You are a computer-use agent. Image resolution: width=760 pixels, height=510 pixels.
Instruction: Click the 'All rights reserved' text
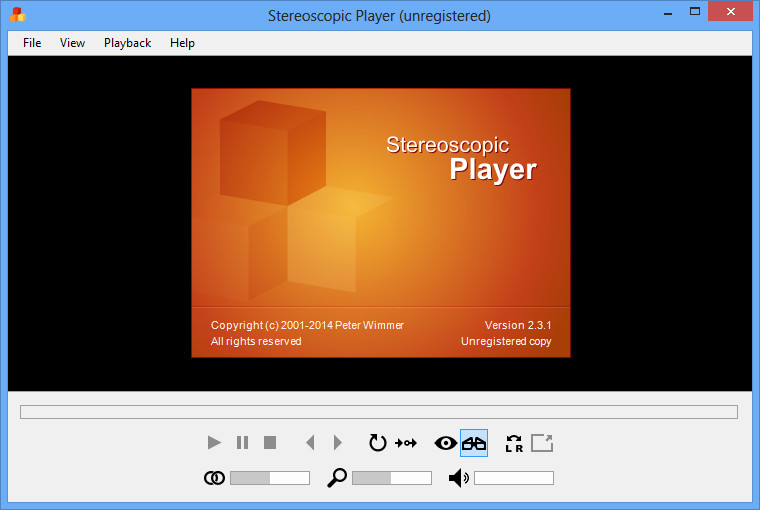click(256, 341)
